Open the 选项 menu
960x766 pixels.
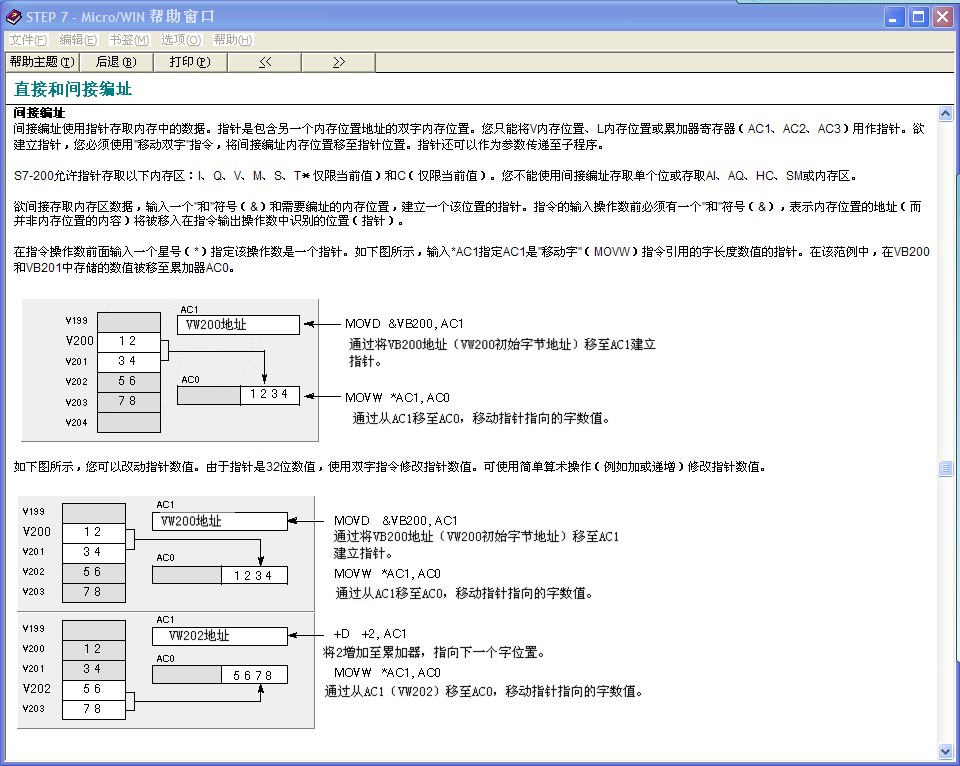tap(181, 40)
